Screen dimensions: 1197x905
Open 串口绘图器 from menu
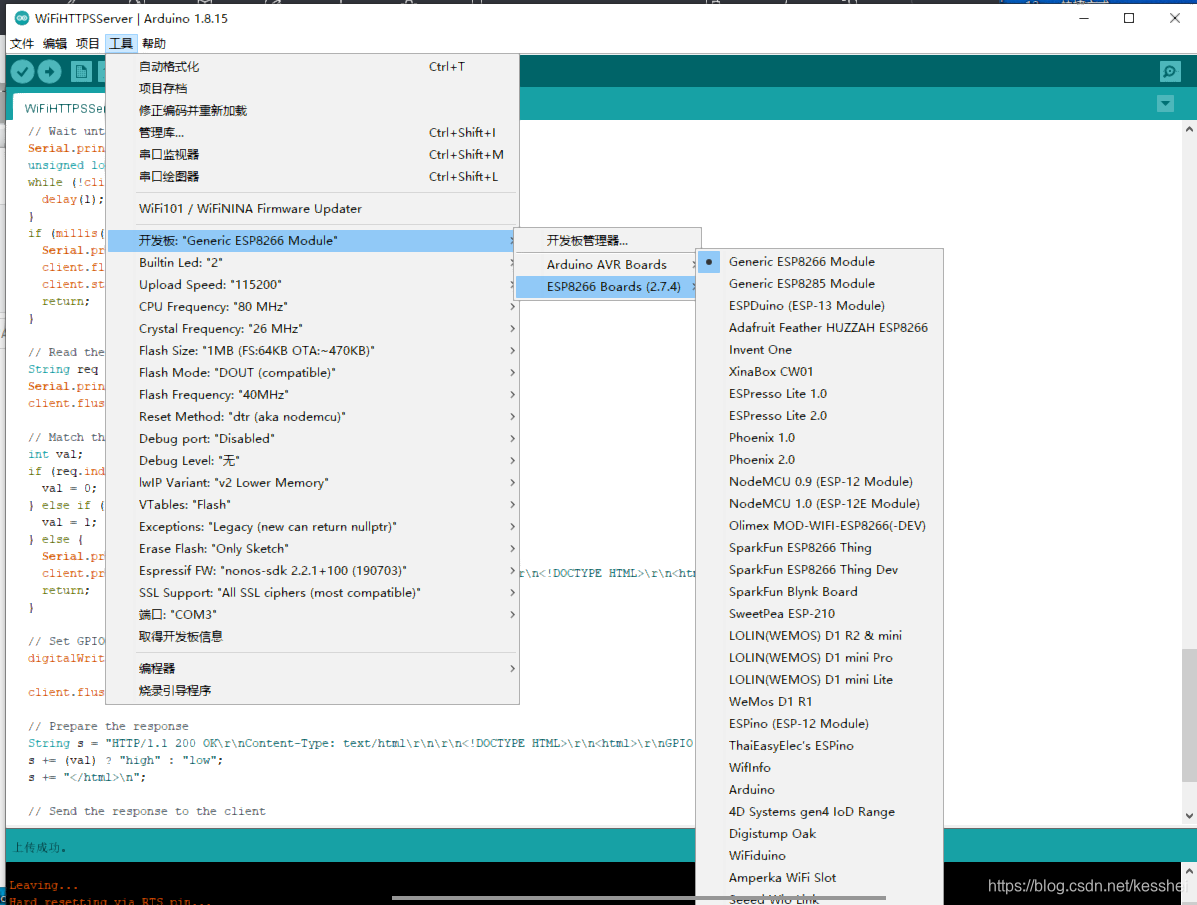point(313,177)
